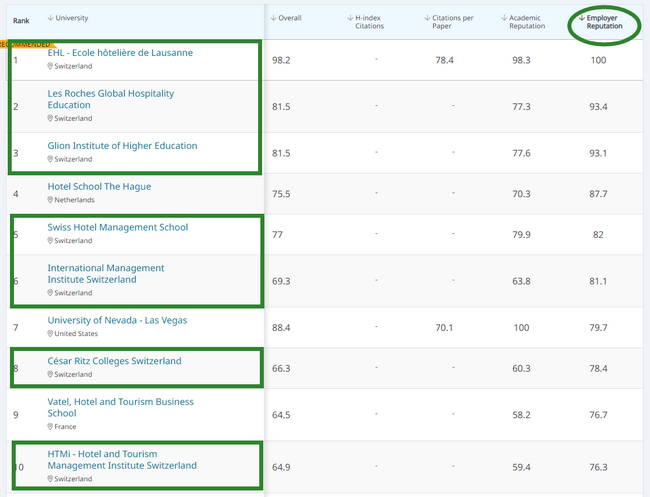This screenshot has width=650, height=497.
Task: Click location pin under Swiss Hotel Management School
Action: [x=50, y=240]
